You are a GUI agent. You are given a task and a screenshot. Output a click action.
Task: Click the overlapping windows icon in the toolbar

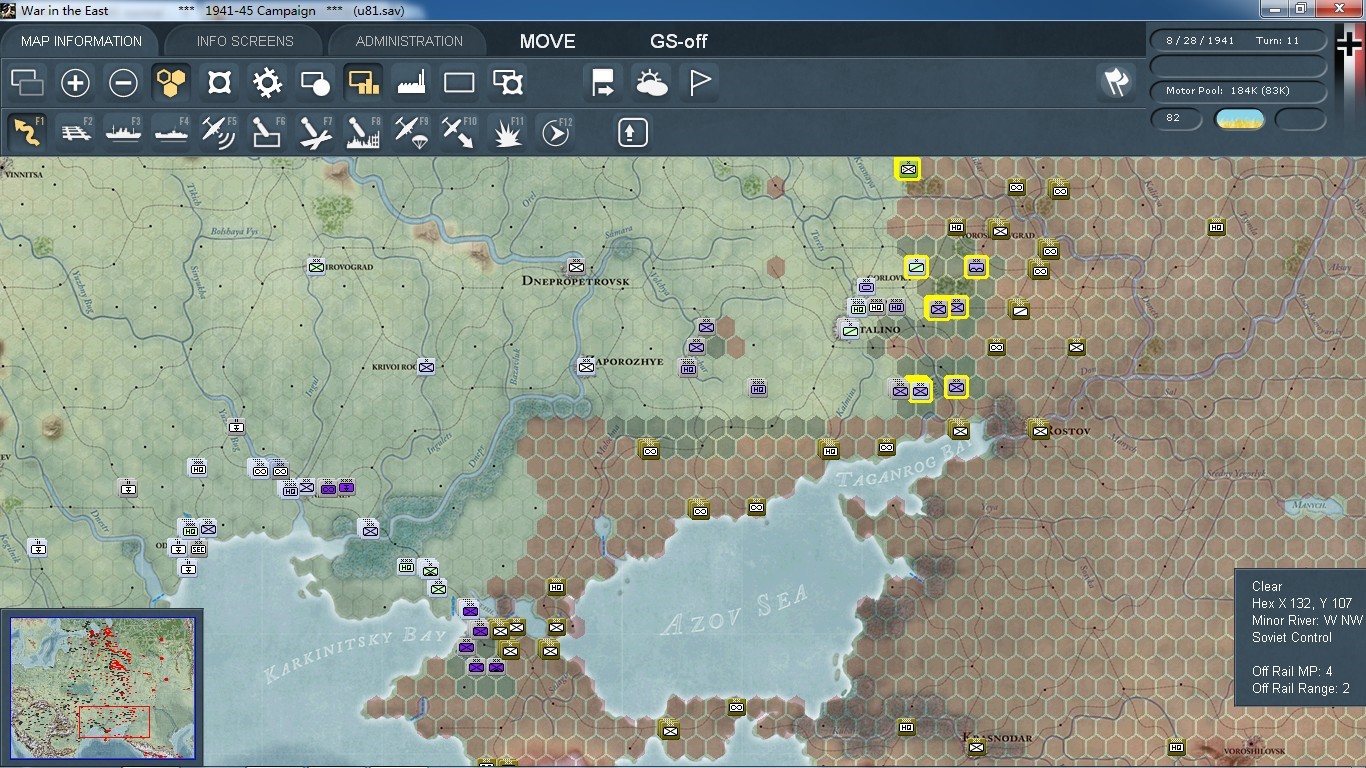27,83
